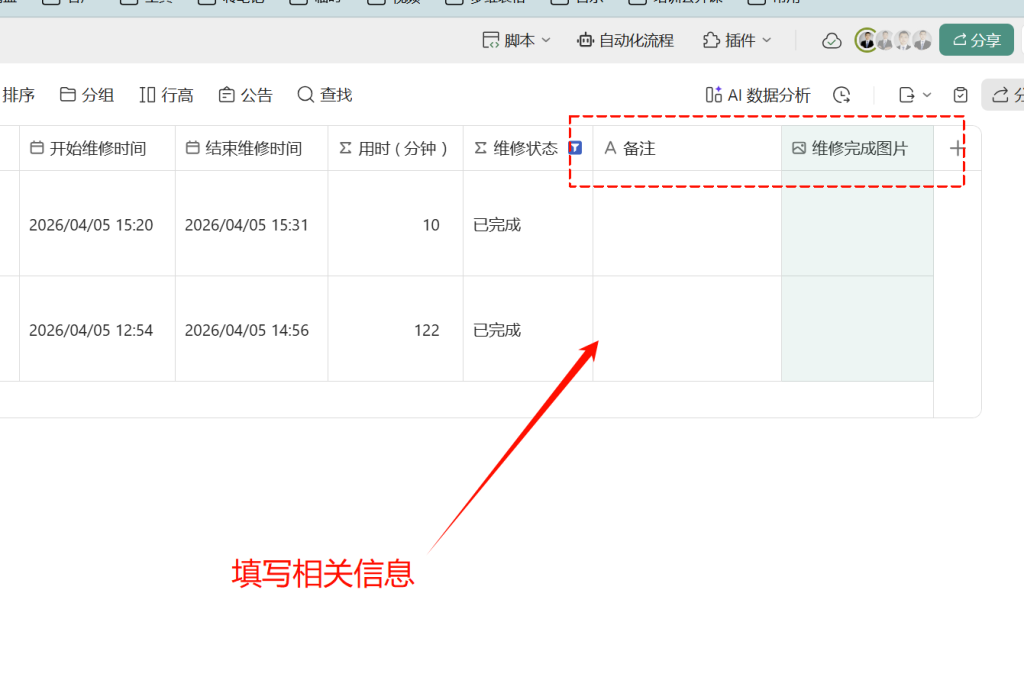
Task: Click the duration cell showing 122
Action: (395, 329)
